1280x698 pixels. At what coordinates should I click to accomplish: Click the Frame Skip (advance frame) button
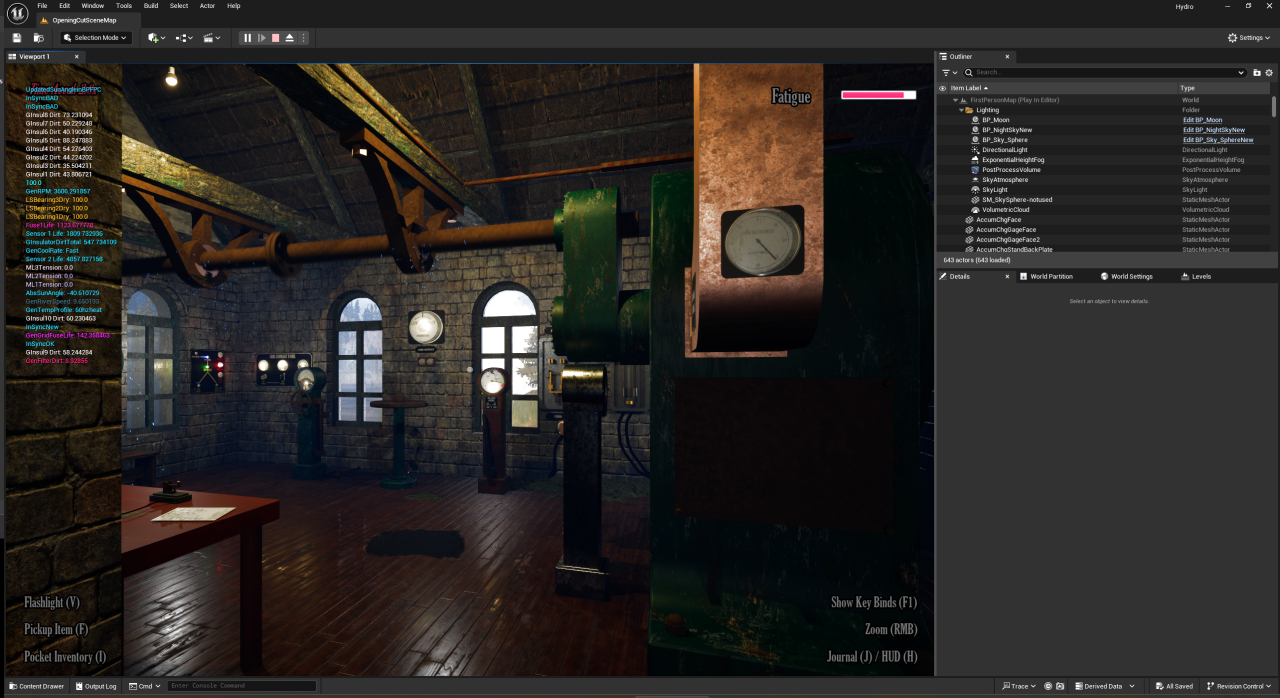click(x=262, y=38)
